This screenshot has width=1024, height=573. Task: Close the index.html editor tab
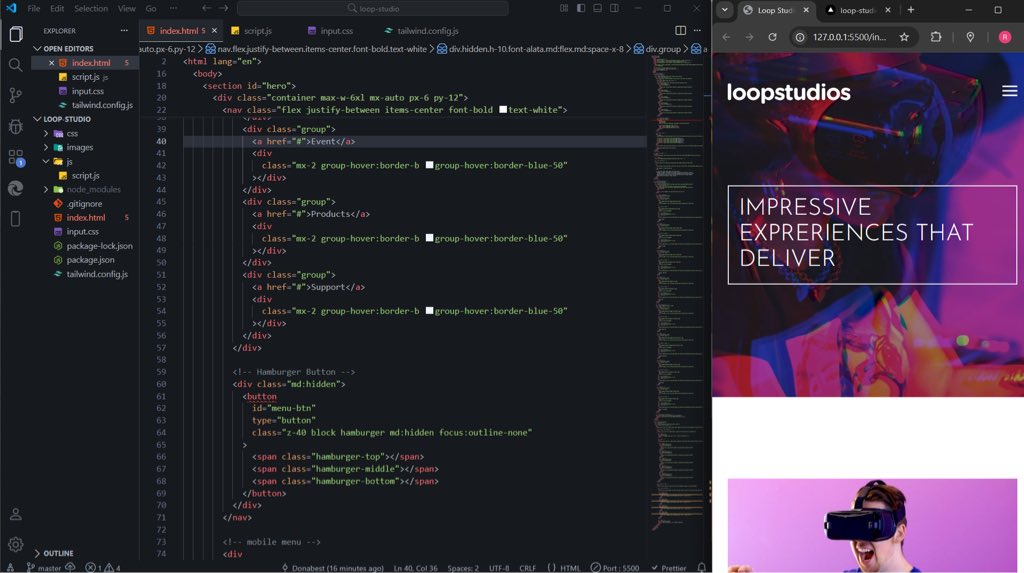coord(214,31)
